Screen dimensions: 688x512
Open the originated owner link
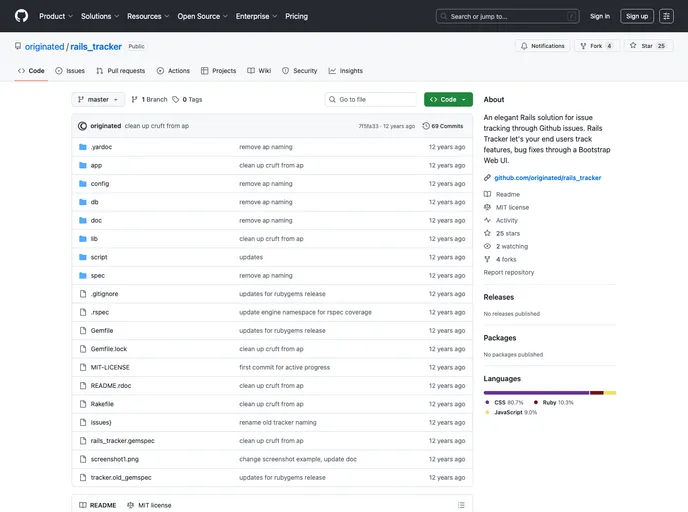click(x=44, y=47)
